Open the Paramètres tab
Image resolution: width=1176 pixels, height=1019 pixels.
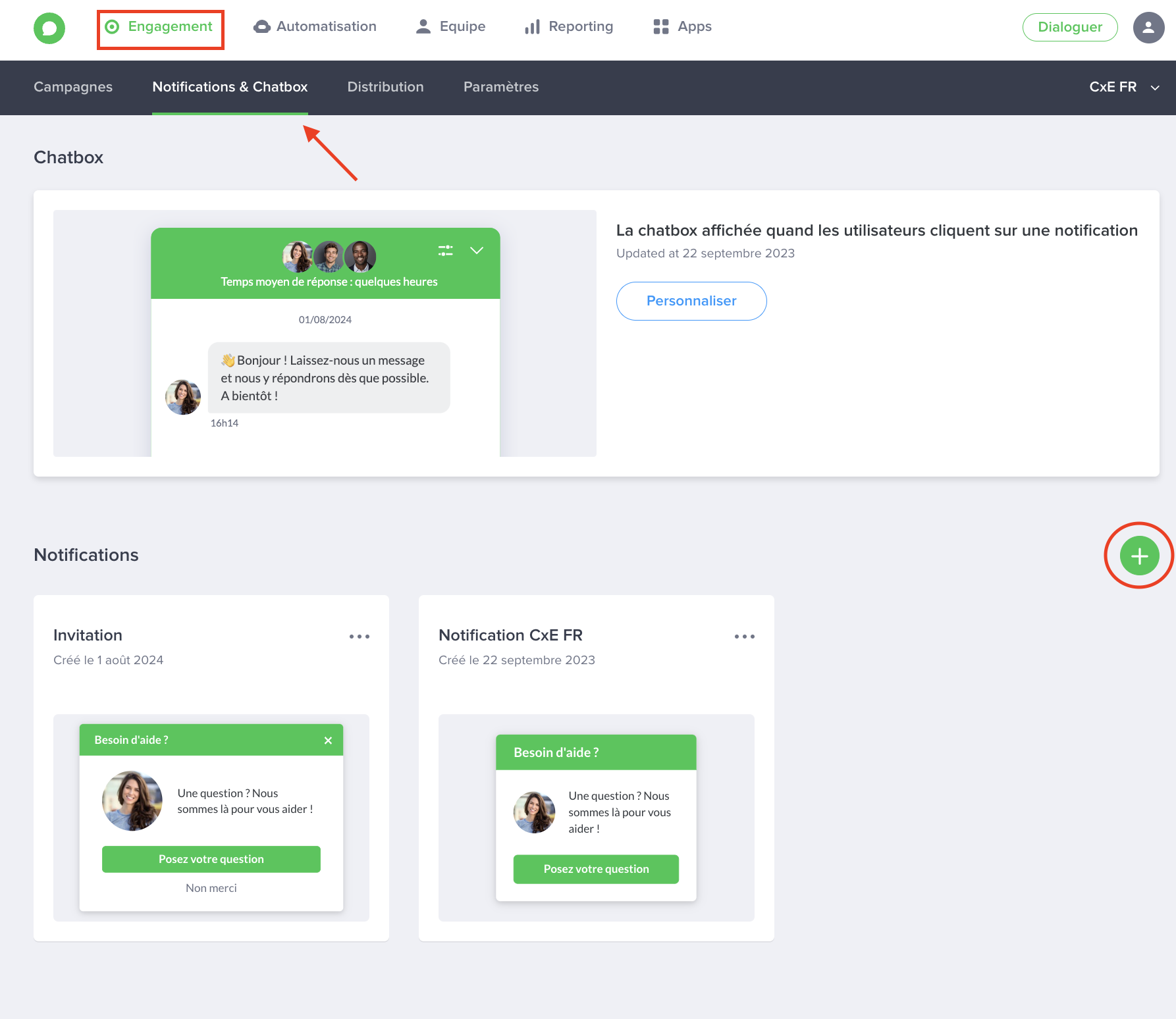(500, 88)
